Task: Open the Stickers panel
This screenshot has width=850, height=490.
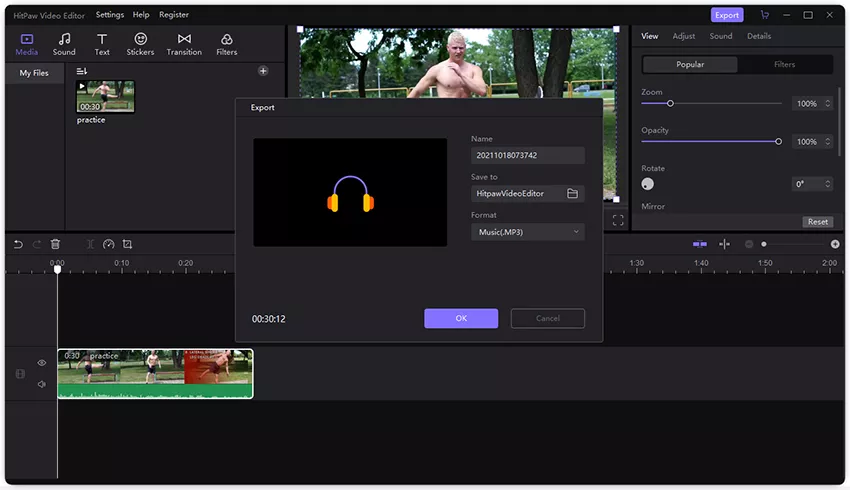Action: point(140,44)
